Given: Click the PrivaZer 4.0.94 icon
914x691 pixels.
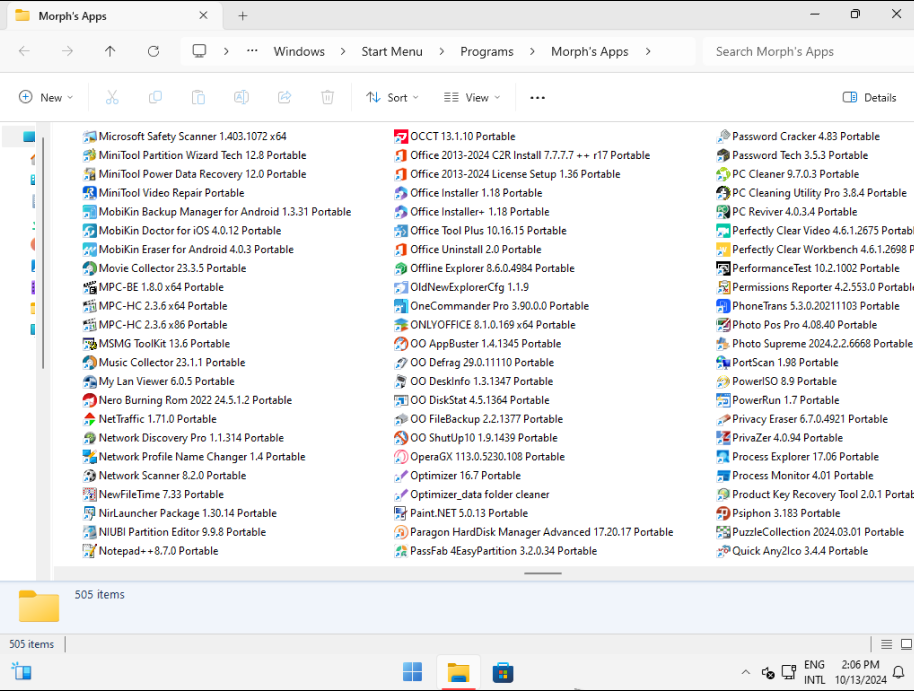Looking at the screenshot, I should coord(723,437).
